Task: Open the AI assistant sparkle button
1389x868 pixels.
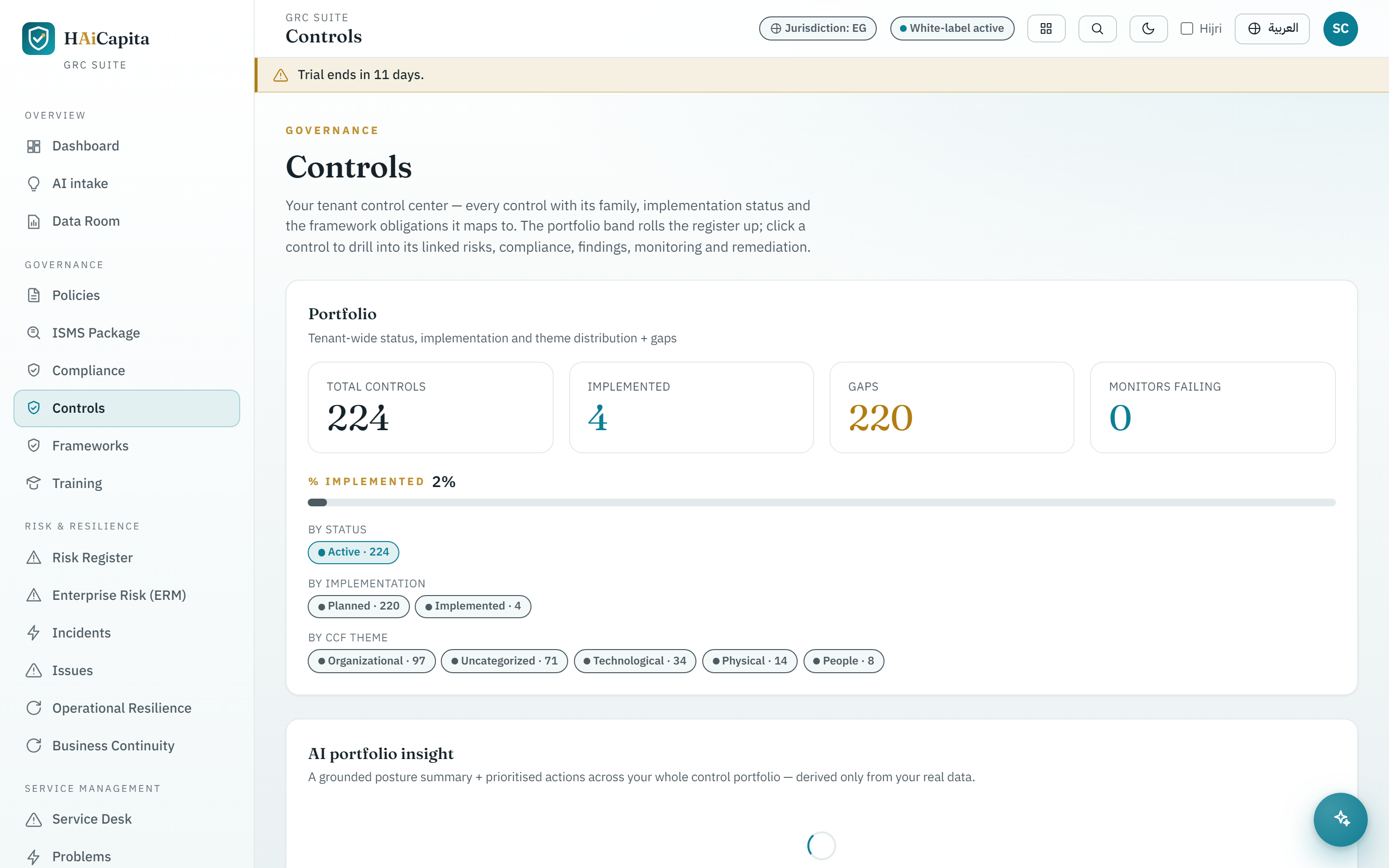Action: (x=1340, y=819)
